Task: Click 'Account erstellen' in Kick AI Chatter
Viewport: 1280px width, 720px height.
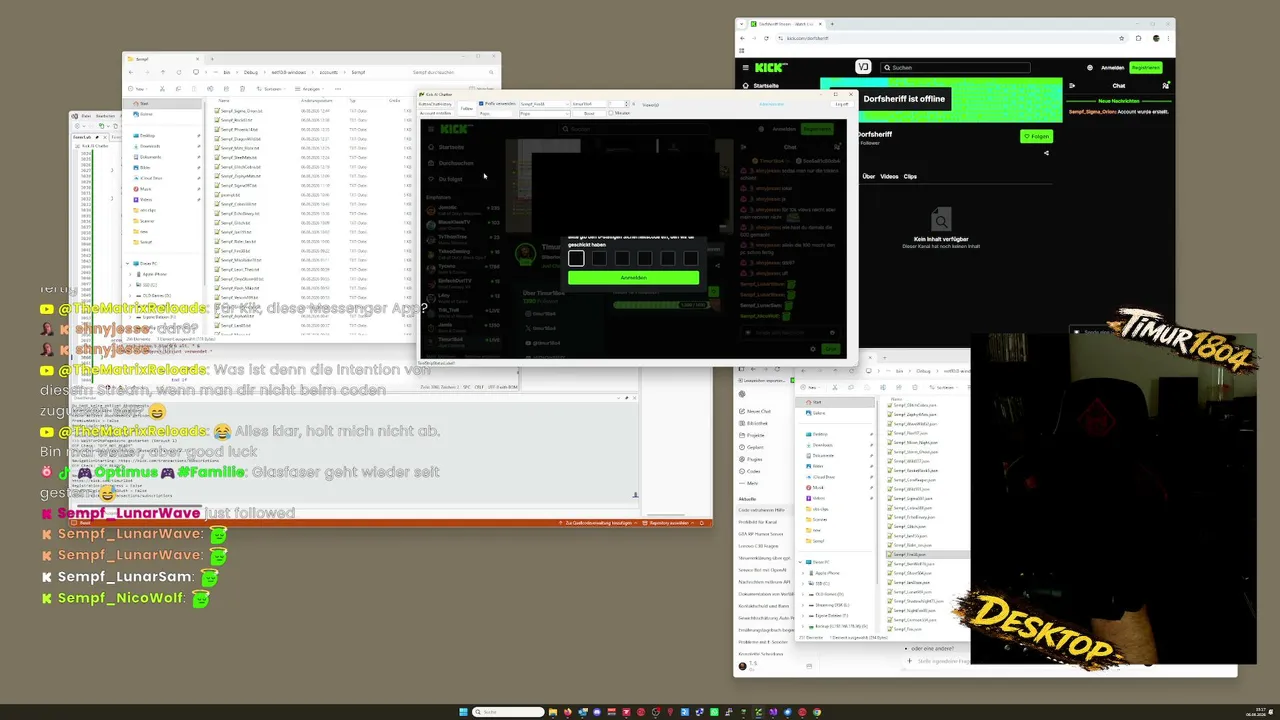Action: [x=435, y=113]
